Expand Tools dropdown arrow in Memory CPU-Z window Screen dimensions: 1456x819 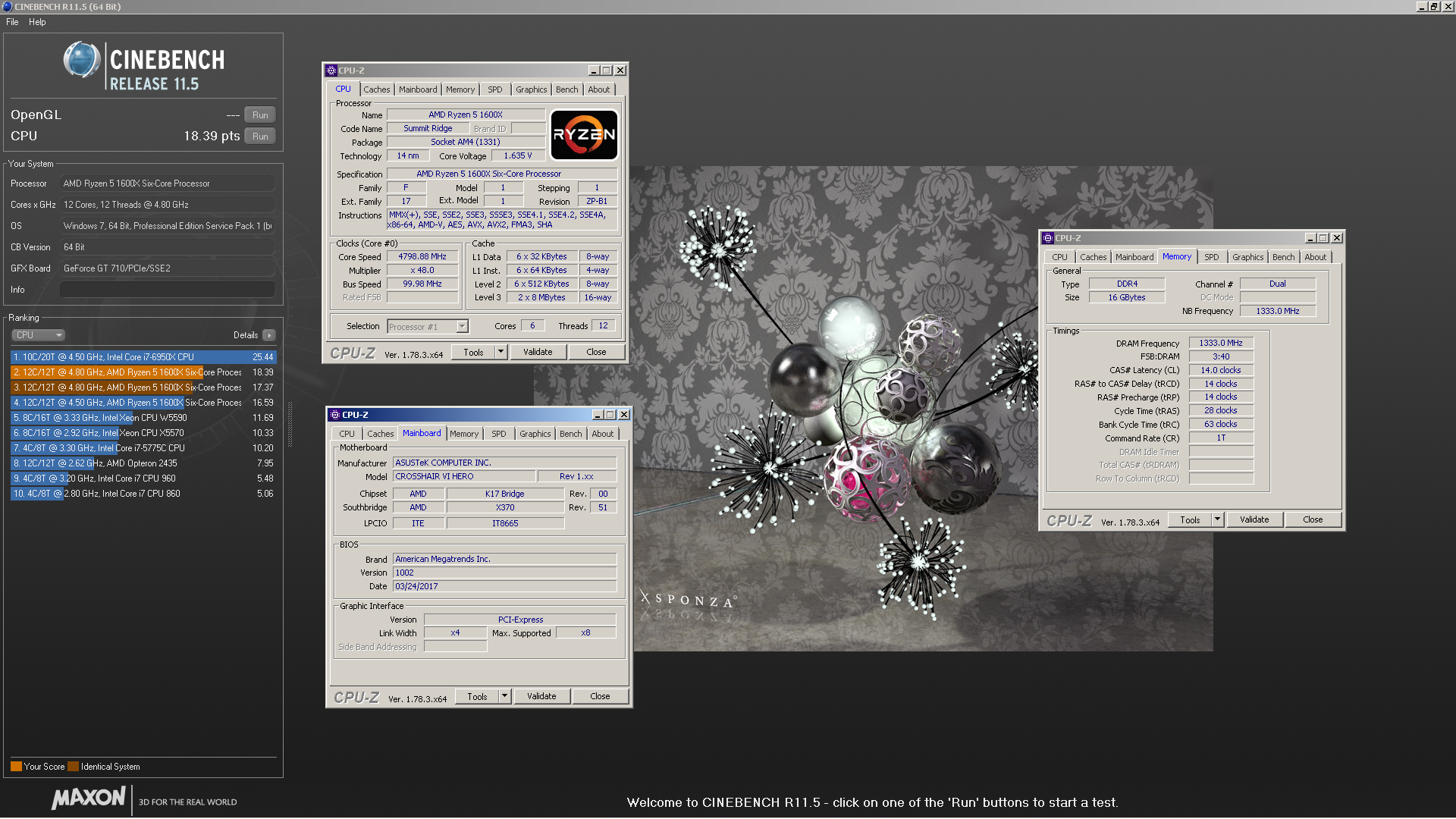tap(1217, 520)
